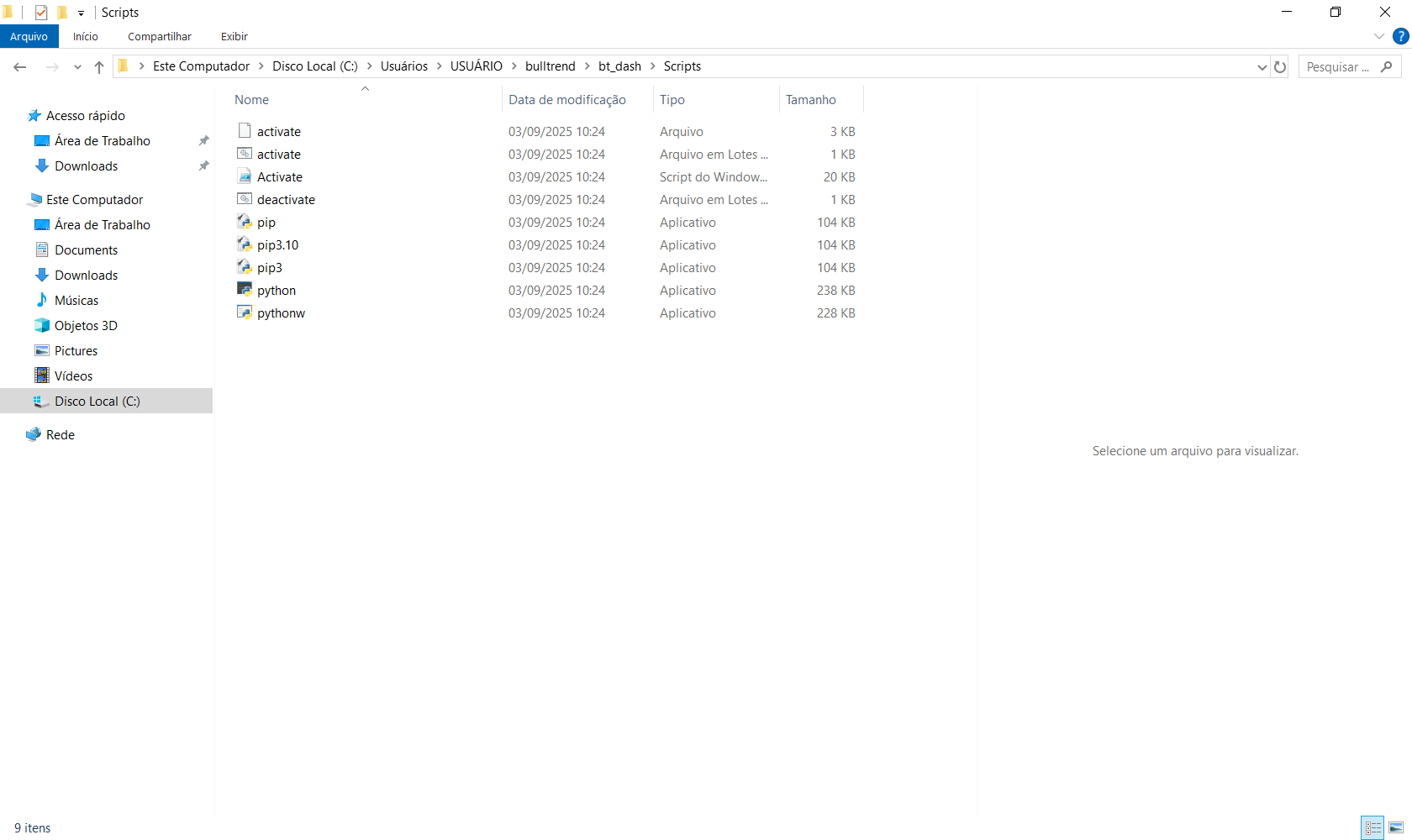Unpin the Downloads quick access pin icon
This screenshot has height=840, width=1412.
[203, 166]
